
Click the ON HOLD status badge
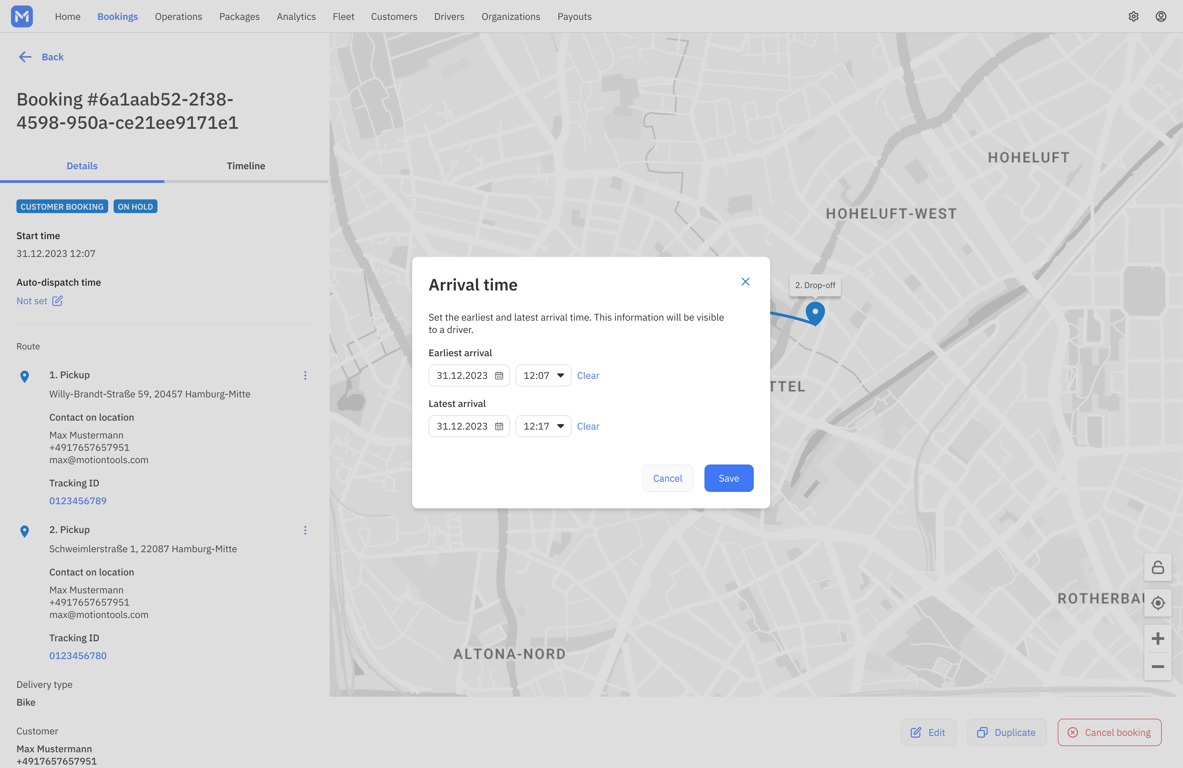click(x=135, y=207)
